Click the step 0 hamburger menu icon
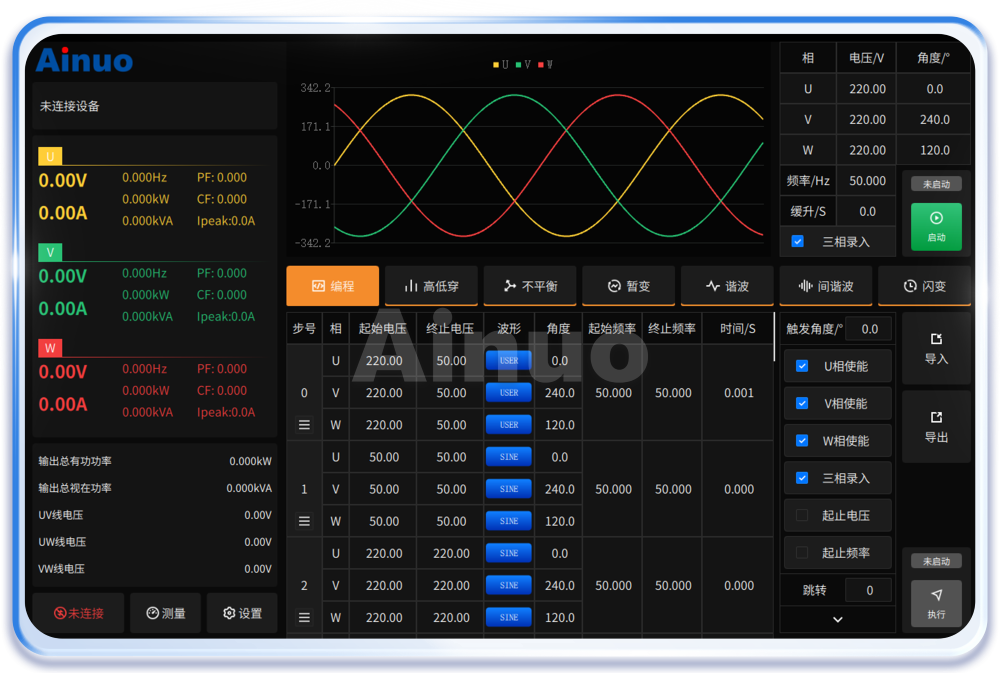1000x673 pixels. click(x=305, y=425)
